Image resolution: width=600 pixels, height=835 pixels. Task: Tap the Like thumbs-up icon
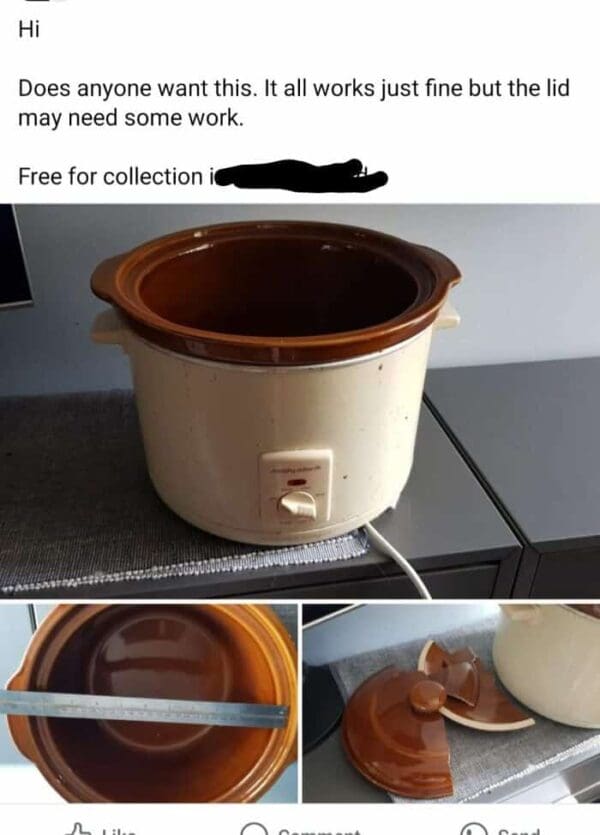point(80,830)
